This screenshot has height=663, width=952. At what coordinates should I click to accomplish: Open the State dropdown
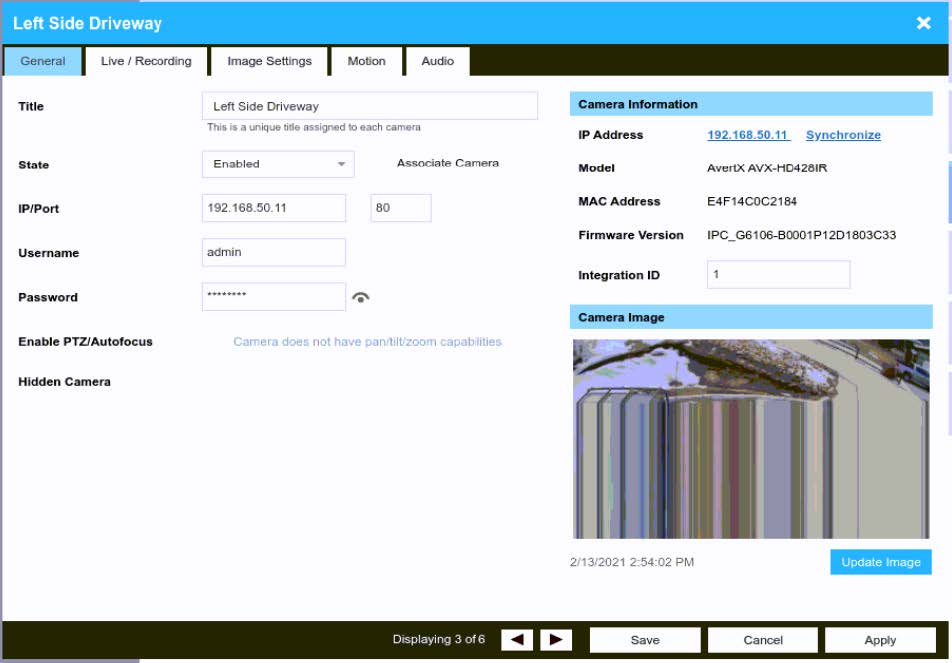coord(278,164)
